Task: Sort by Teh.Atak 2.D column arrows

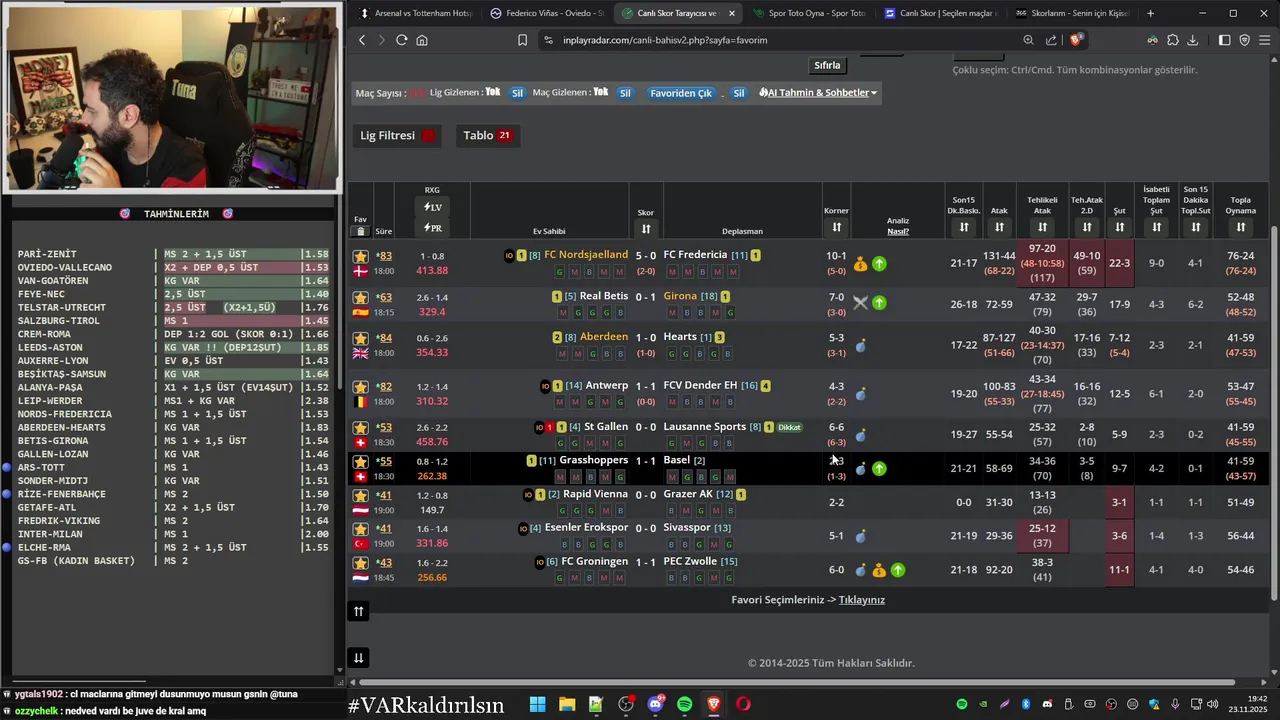Action: pos(1087,228)
